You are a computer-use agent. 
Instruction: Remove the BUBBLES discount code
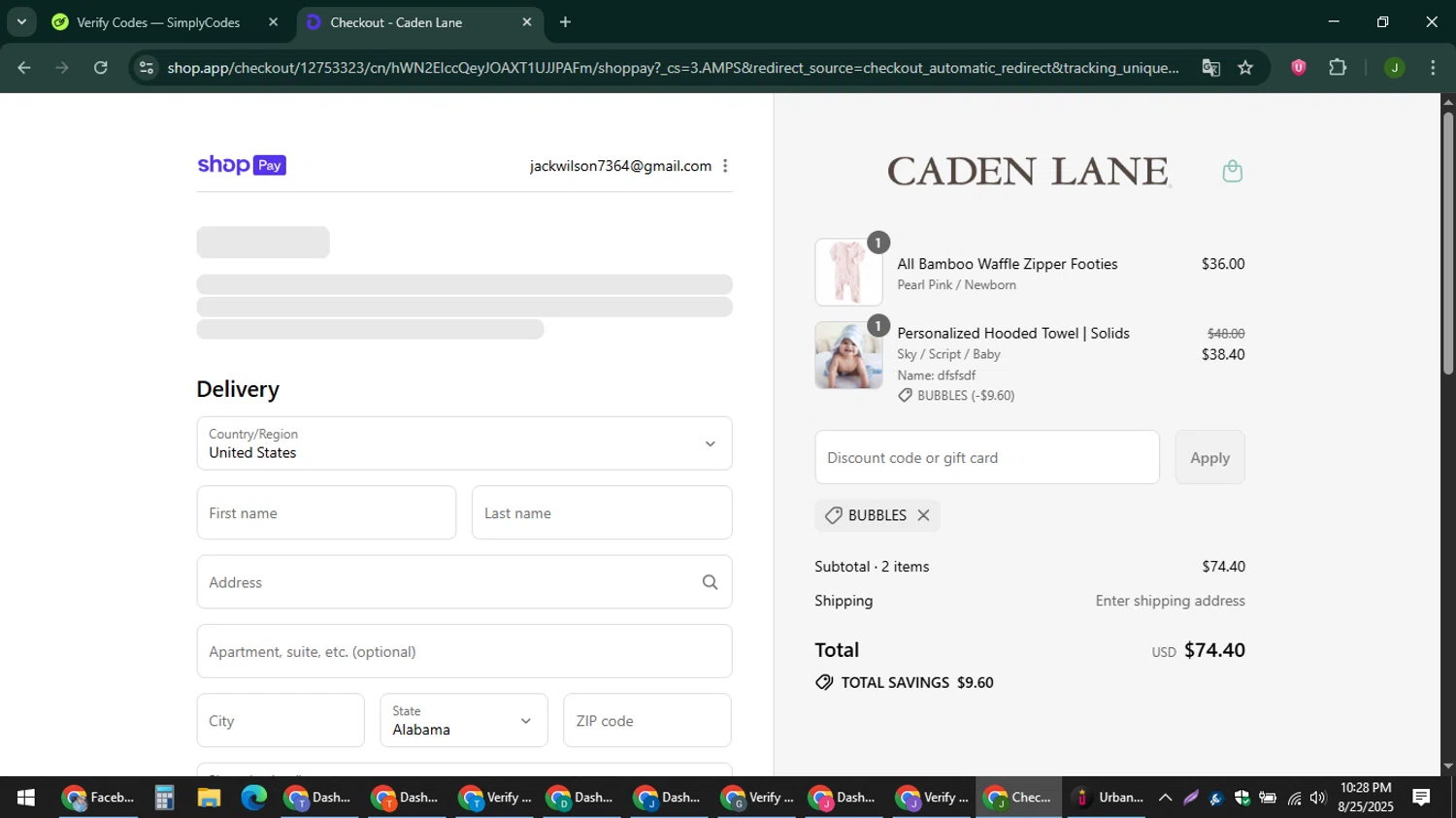coord(923,515)
